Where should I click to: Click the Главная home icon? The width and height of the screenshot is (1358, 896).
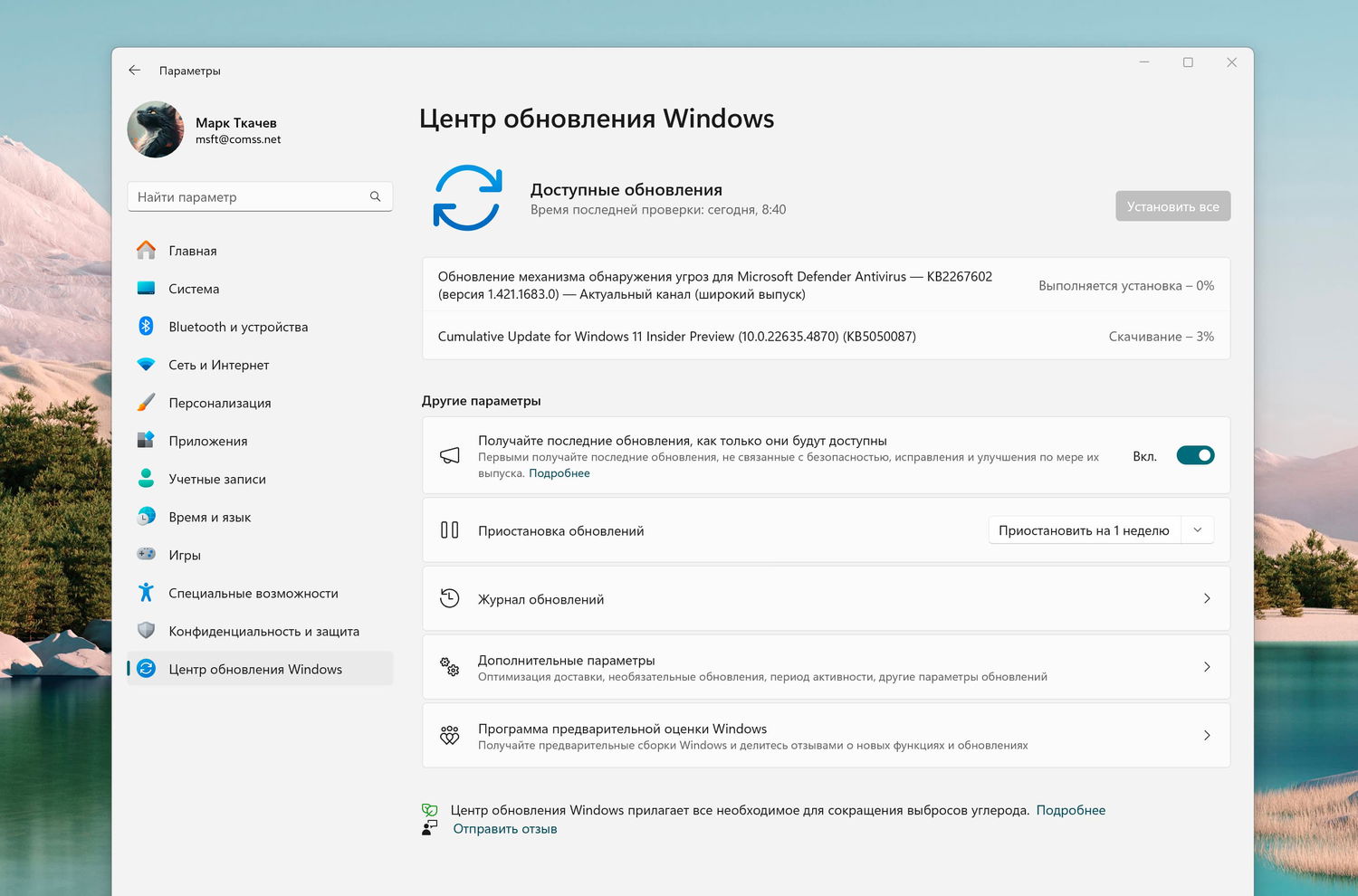click(146, 250)
